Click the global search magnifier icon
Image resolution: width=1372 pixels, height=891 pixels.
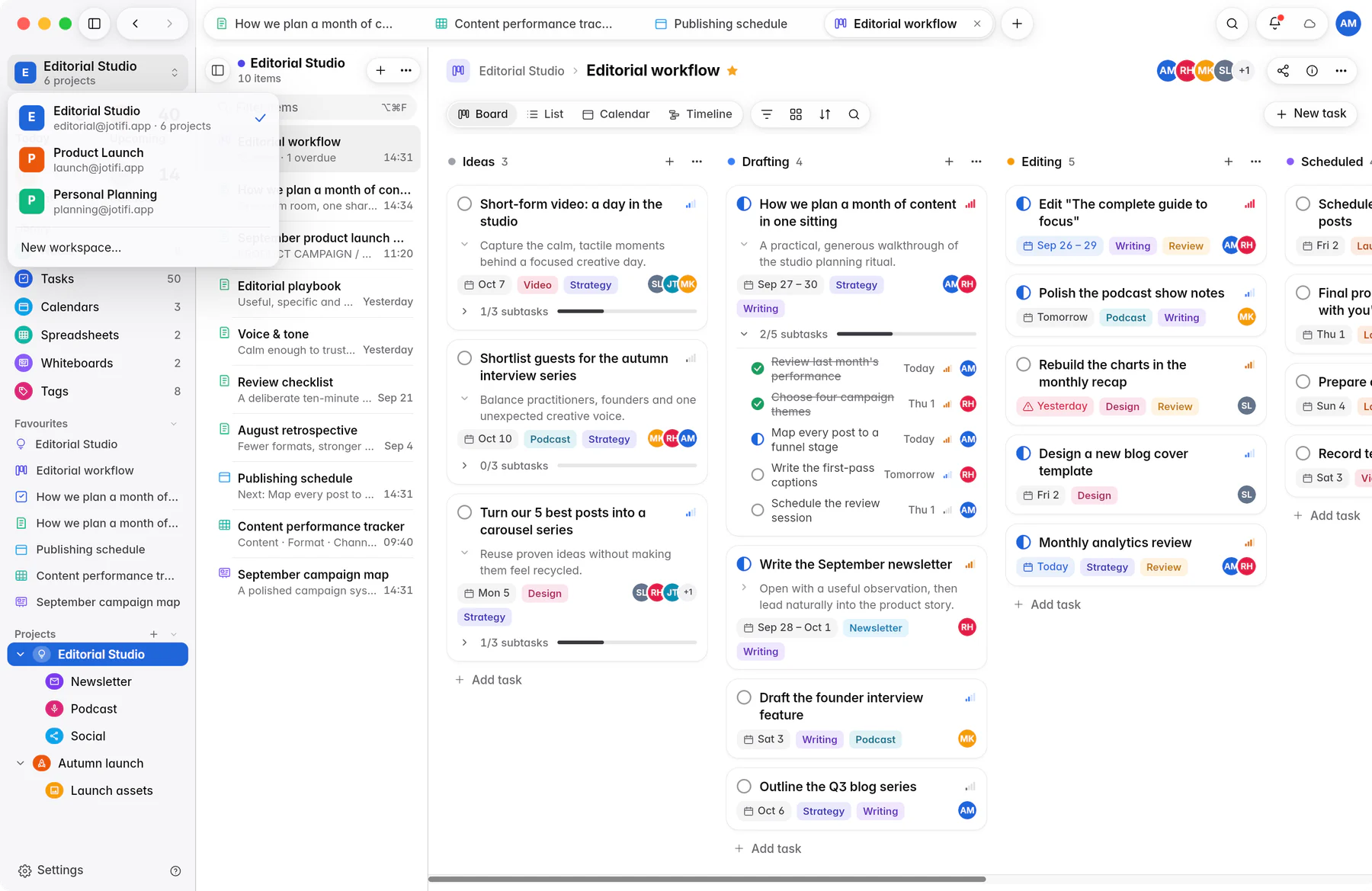(x=1232, y=24)
